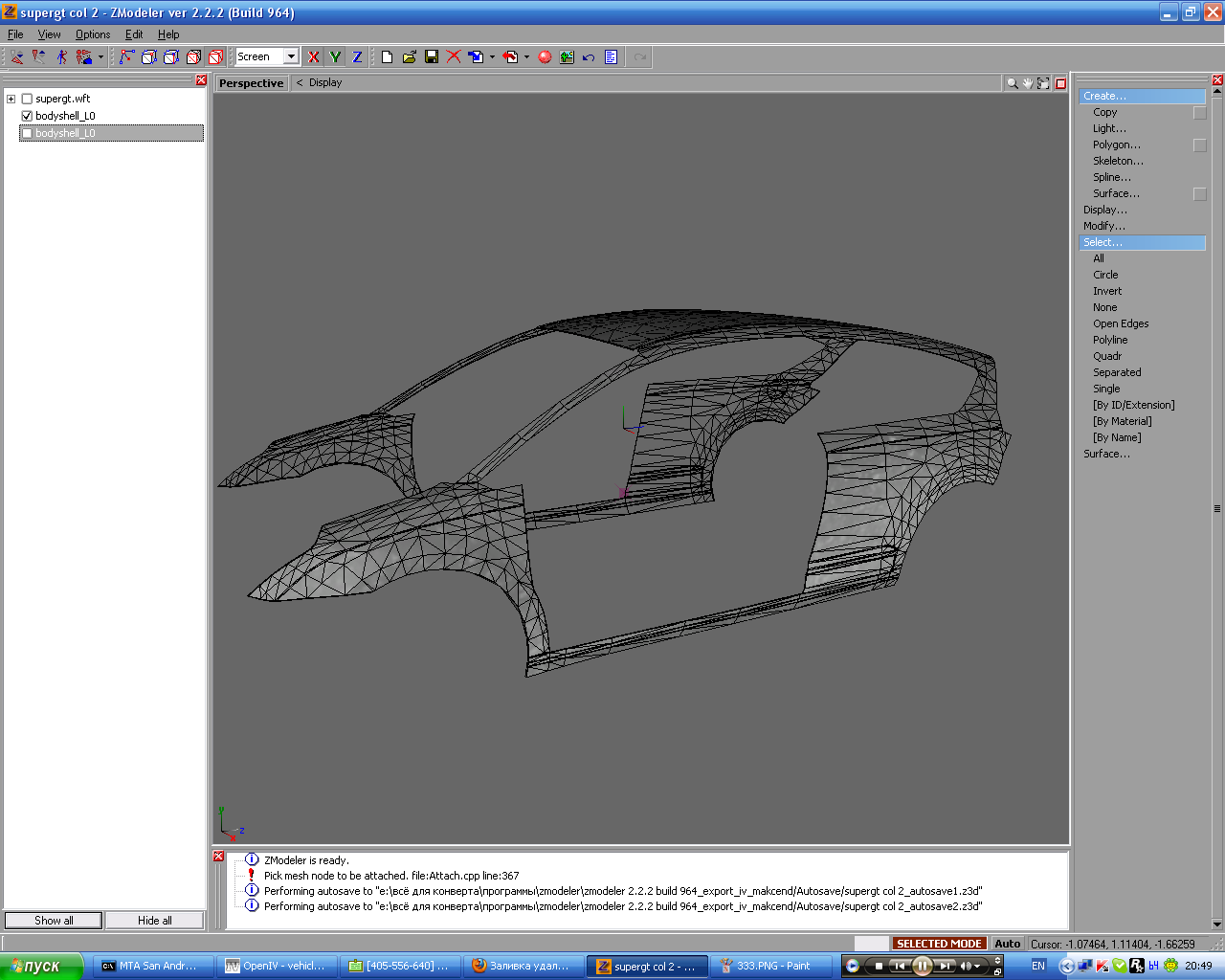Viewport: 1225px width, 980px height.
Task: Activate the viewport pan hand tool
Action: click(1028, 83)
